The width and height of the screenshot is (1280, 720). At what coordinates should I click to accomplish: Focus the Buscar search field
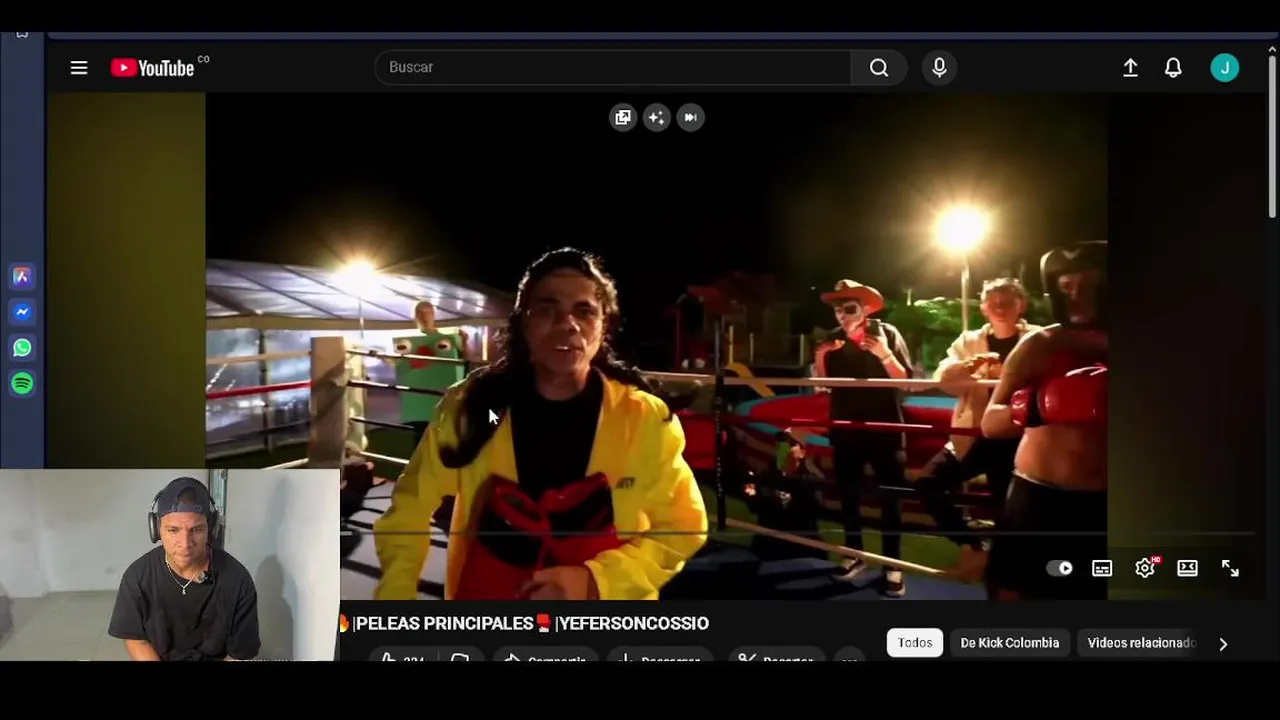(x=613, y=67)
